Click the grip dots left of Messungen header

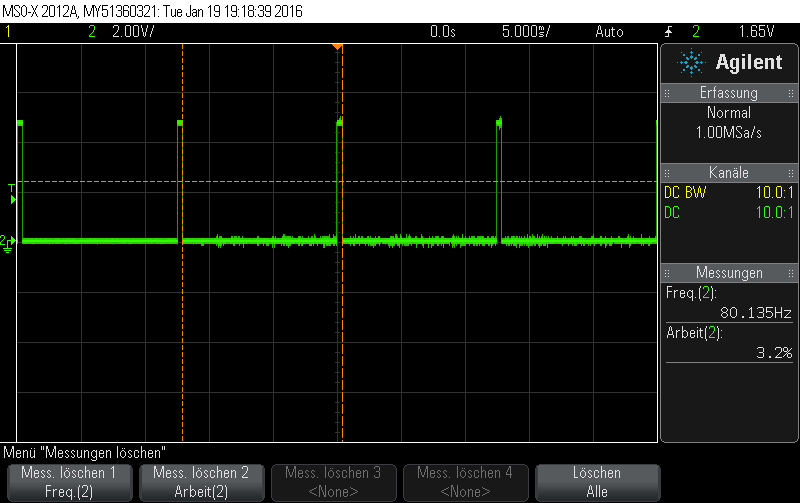click(x=667, y=273)
